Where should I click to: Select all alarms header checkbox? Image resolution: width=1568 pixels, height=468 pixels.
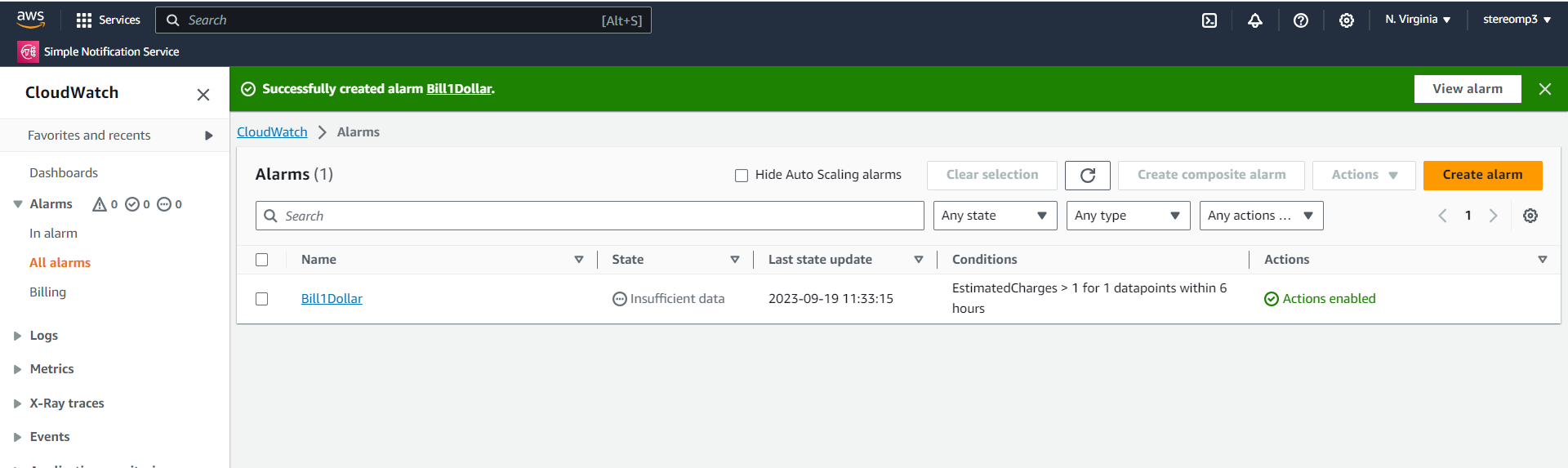click(x=262, y=260)
